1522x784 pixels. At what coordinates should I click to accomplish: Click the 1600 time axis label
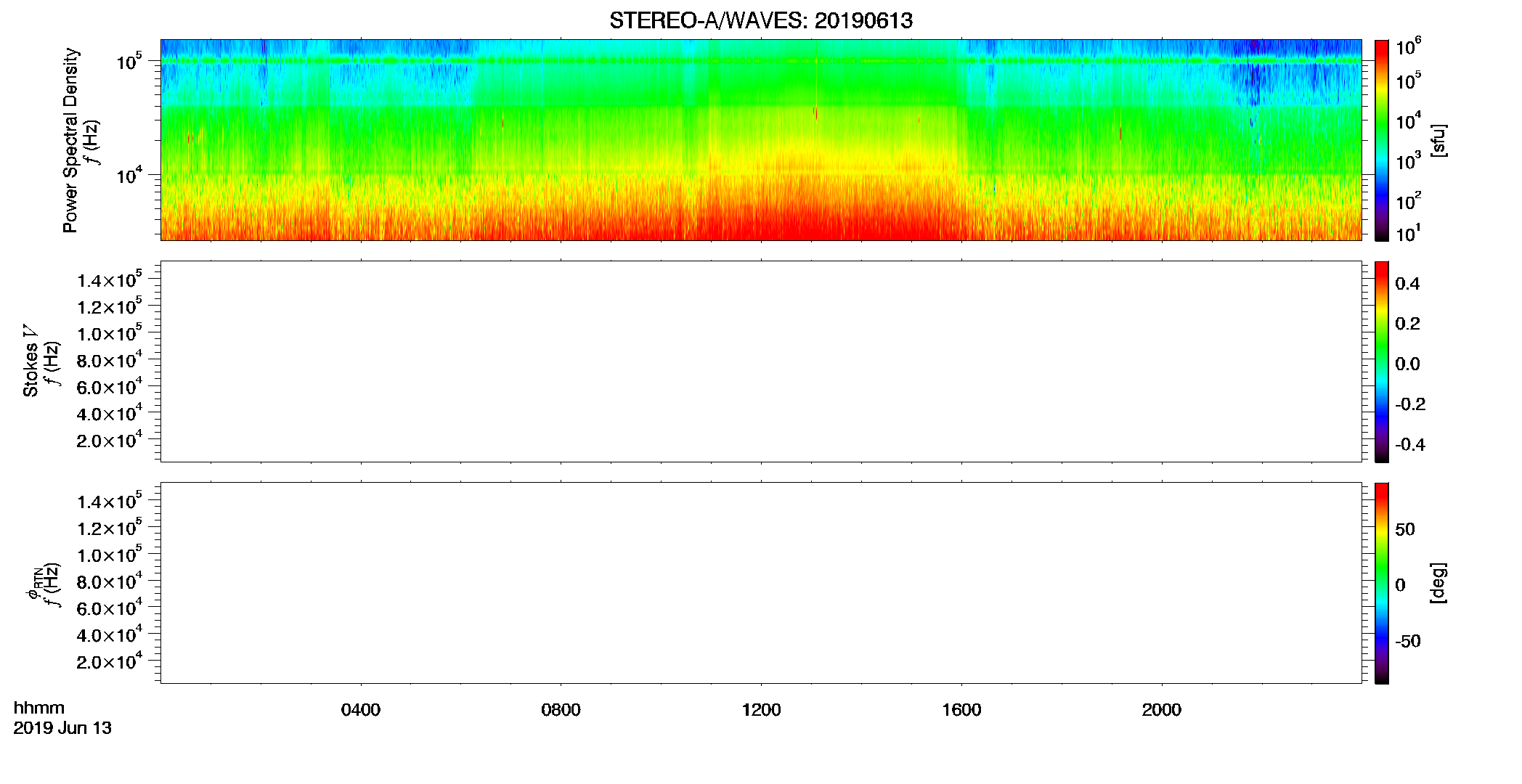click(961, 710)
